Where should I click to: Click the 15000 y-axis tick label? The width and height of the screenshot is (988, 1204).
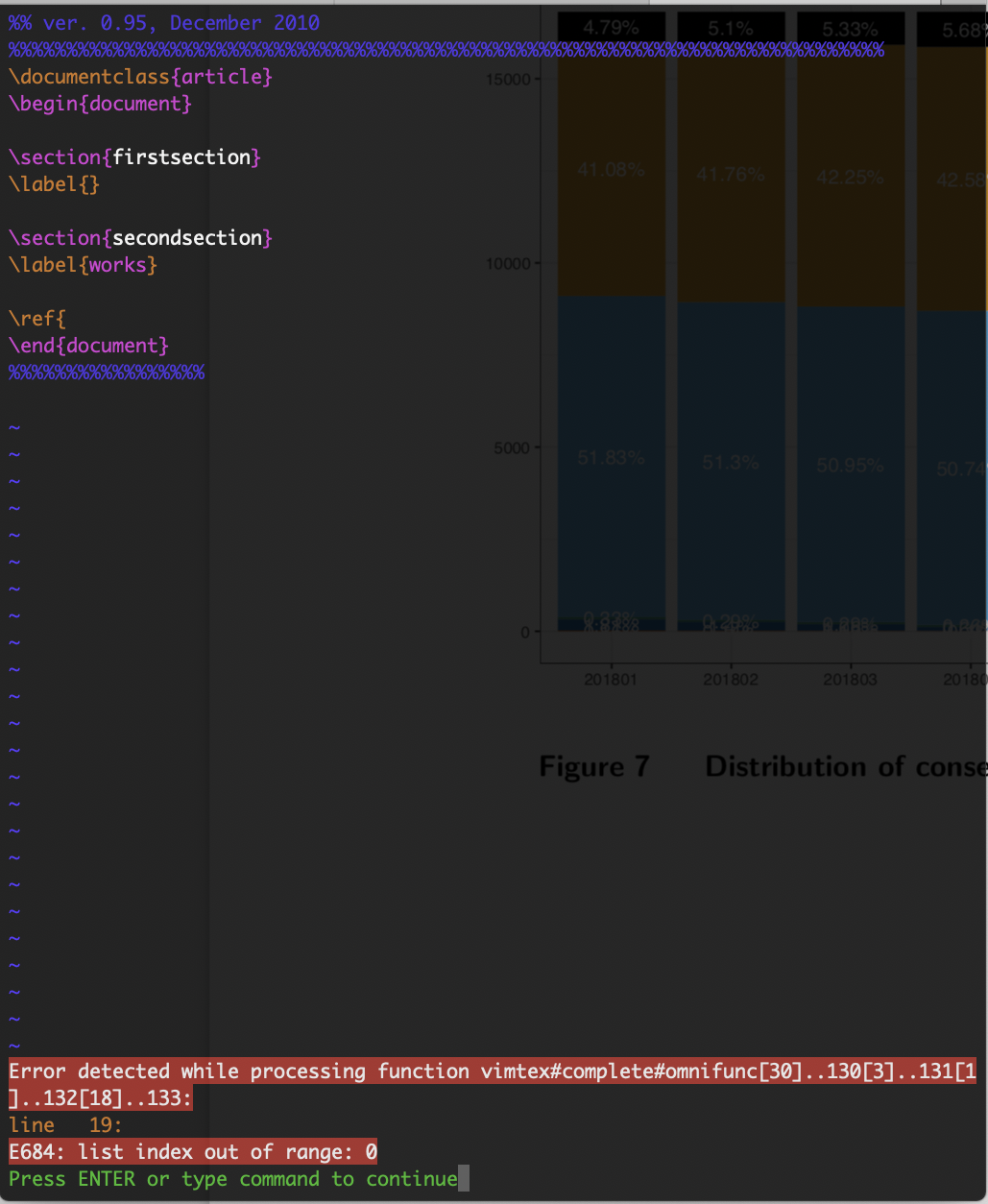coord(507,79)
